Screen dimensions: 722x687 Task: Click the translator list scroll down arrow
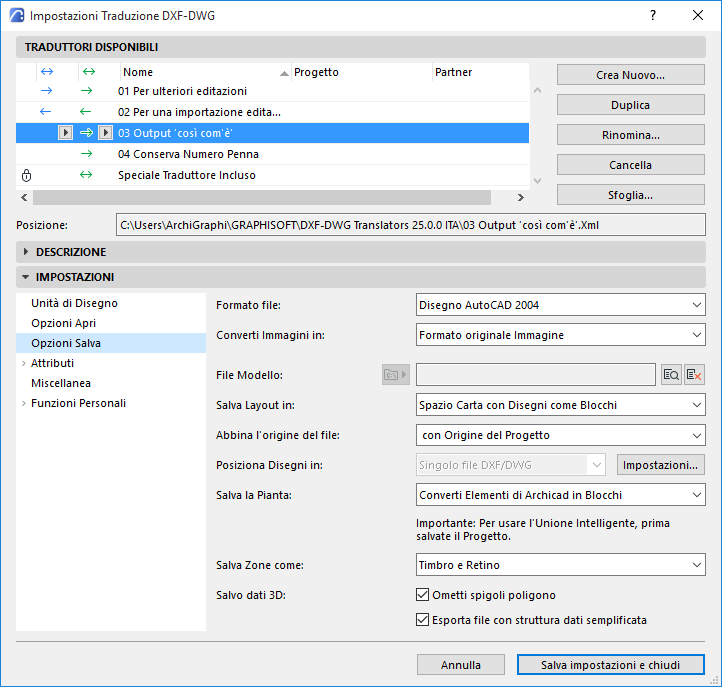point(537,180)
